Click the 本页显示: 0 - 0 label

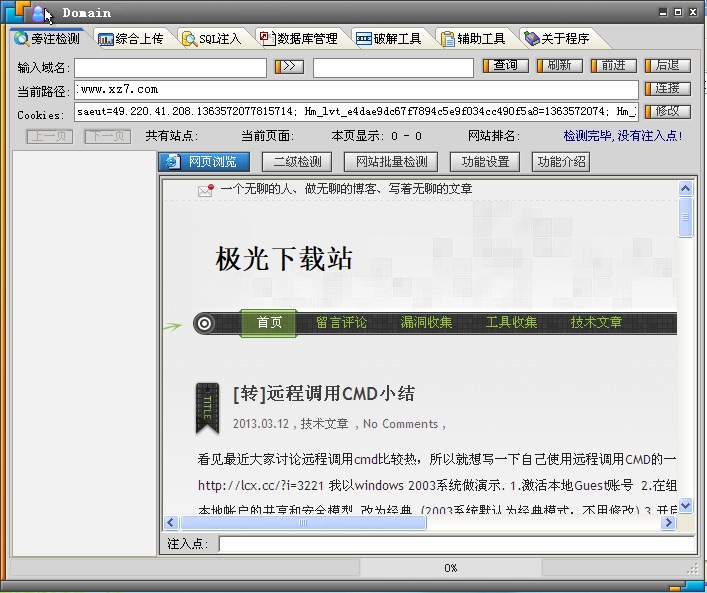[x=376, y=136]
